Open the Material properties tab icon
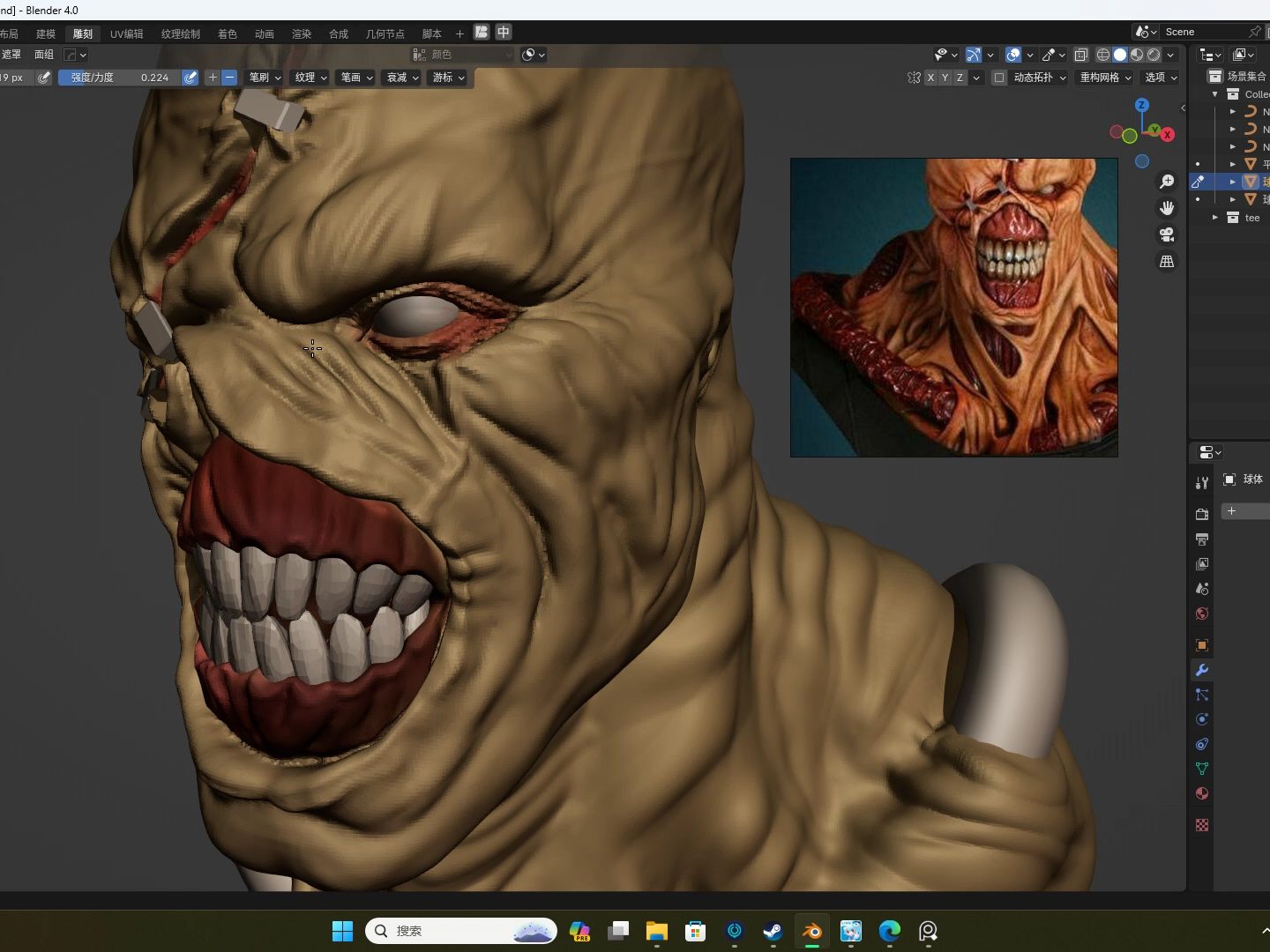1270x952 pixels. 1202,793
